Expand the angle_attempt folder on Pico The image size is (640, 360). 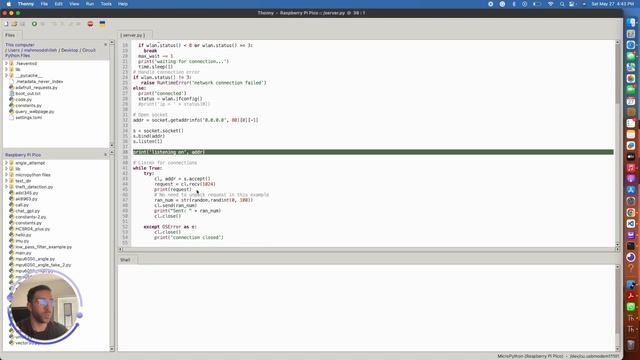point(7,163)
